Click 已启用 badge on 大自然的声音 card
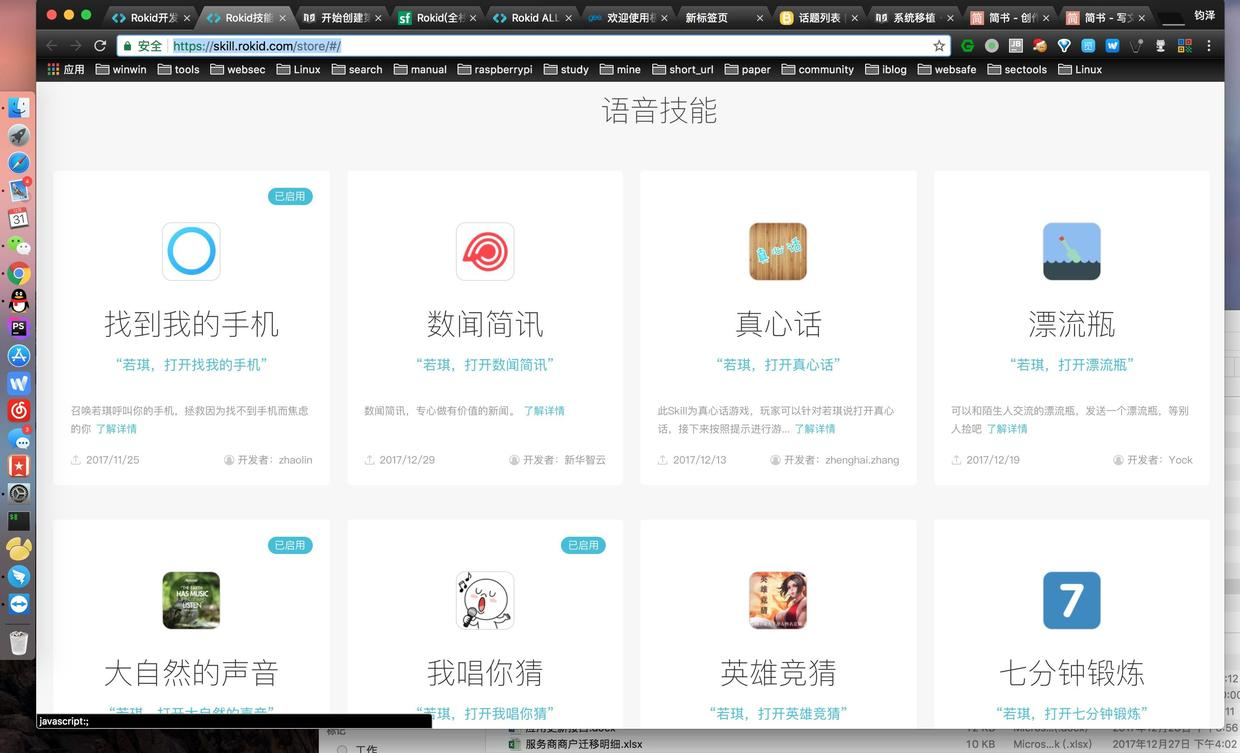Image resolution: width=1240 pixels, height=753 pixels. click(x=290, y=546)
